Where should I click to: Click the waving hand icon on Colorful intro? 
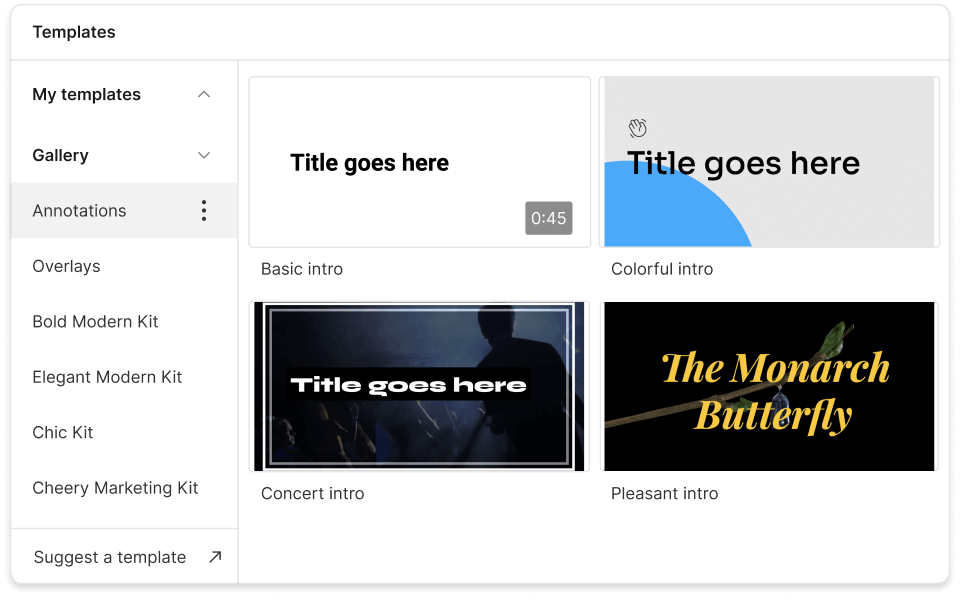[x=637, y=127]
